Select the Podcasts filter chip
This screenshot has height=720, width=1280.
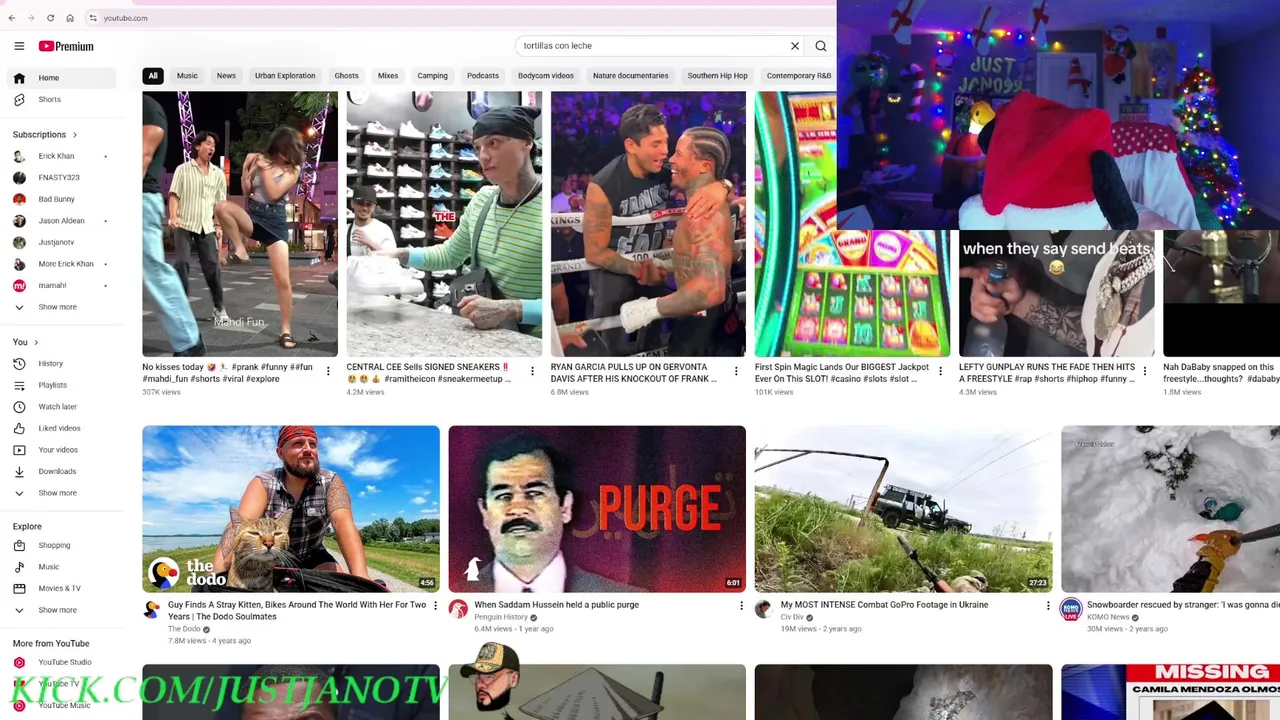pos(483,76)
